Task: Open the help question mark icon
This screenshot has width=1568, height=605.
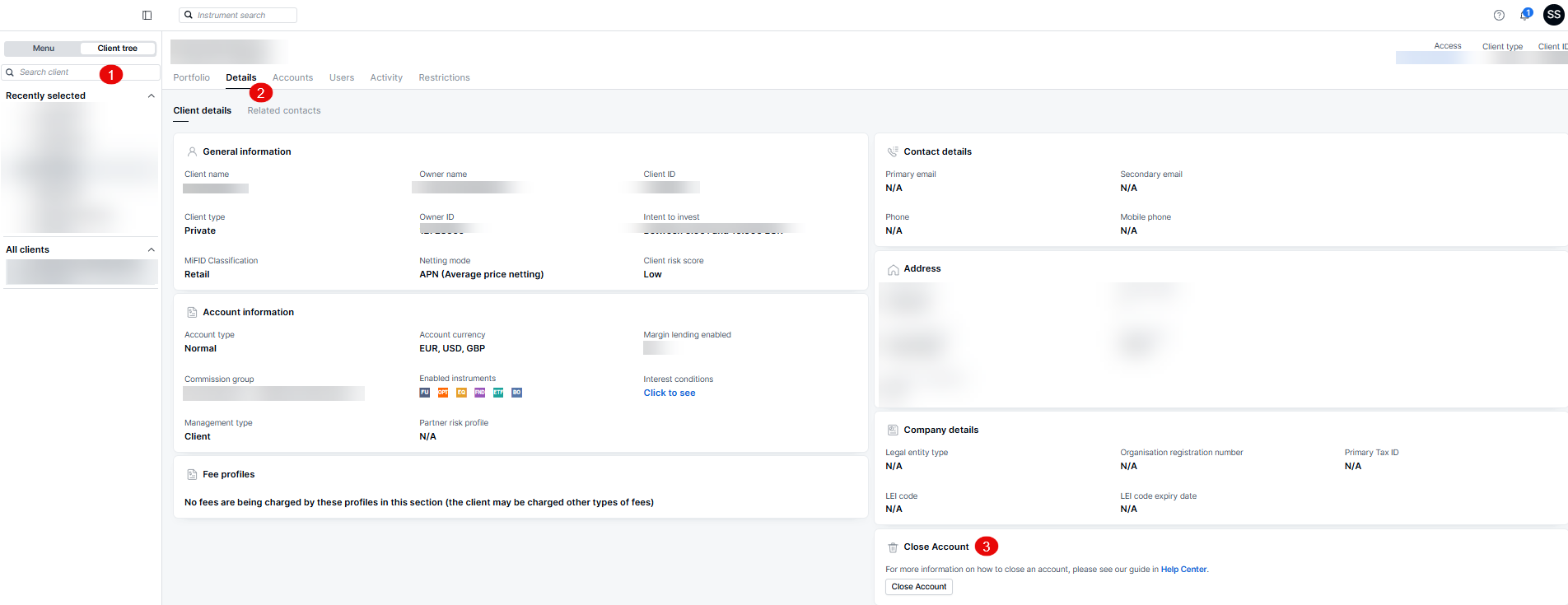Action: click(x=1499, y=15)
